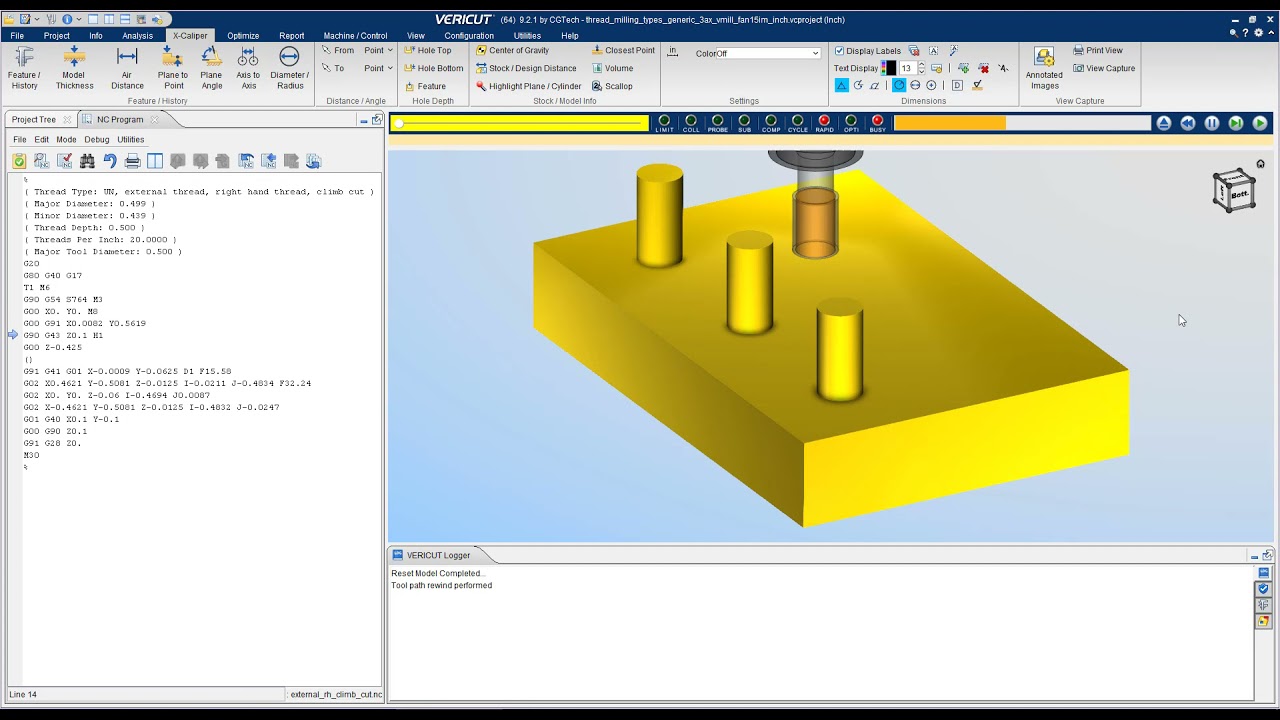Click the delete dimension red X icon
The width and height of the screenshot is (1280, 720).
tap(984, 68)
